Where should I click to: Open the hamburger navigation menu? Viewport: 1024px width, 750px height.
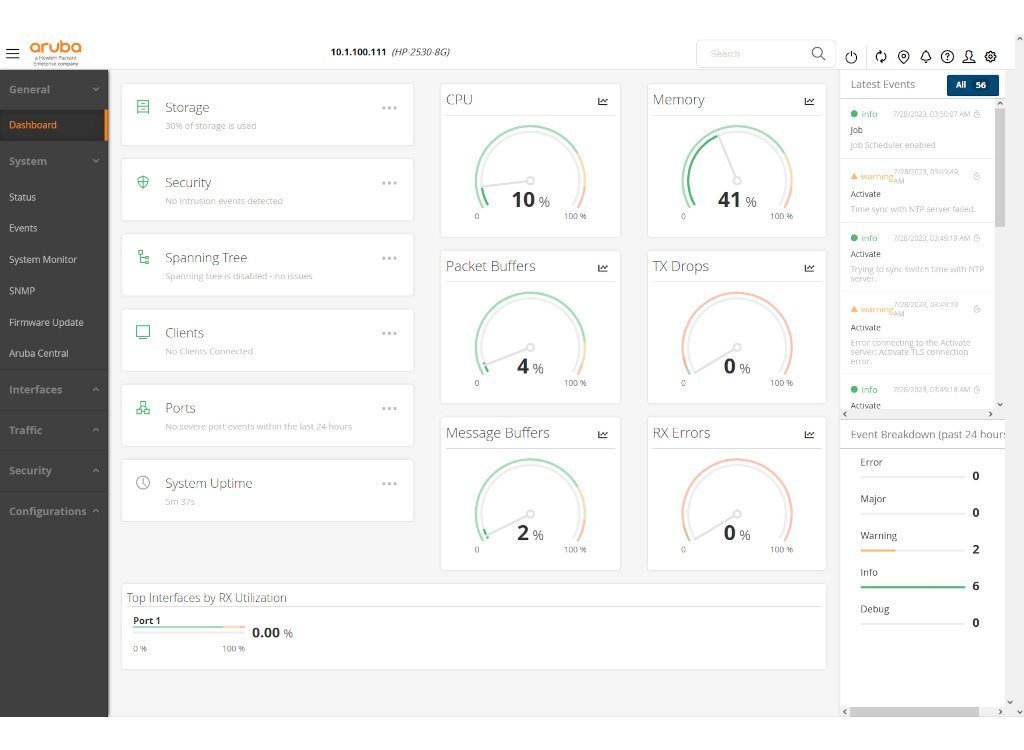pos(13,53)
